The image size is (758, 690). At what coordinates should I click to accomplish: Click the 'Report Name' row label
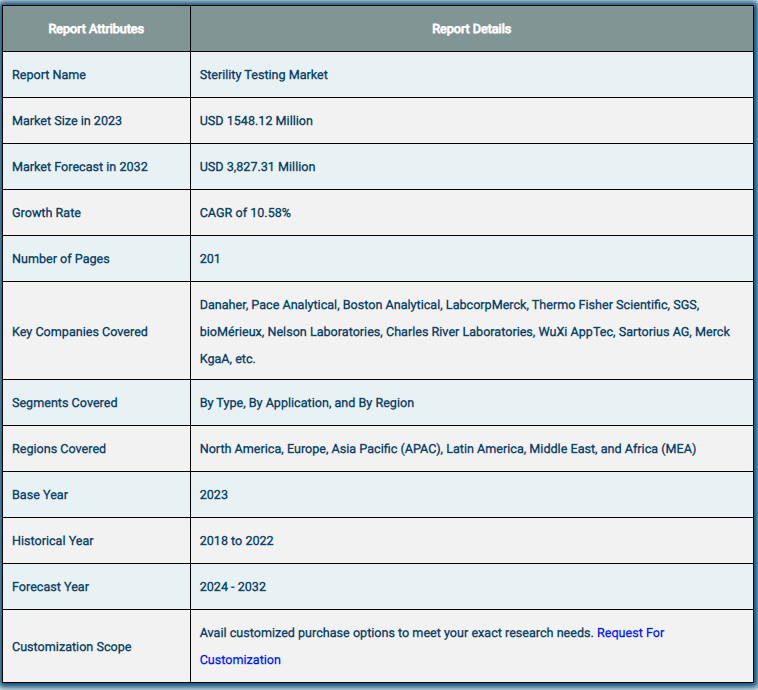[x=49, y=75]
